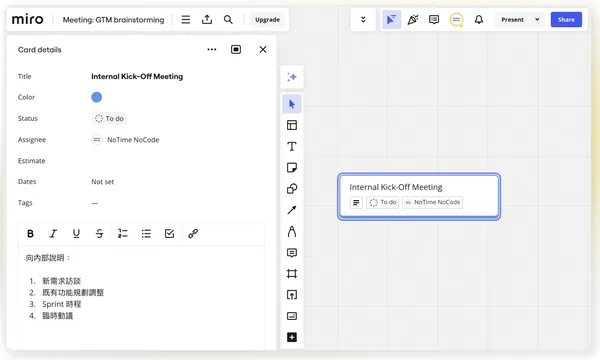Viewport: 600px width, 360px height.
Task: Toggle underline formatting
Action: pos(76,233)
